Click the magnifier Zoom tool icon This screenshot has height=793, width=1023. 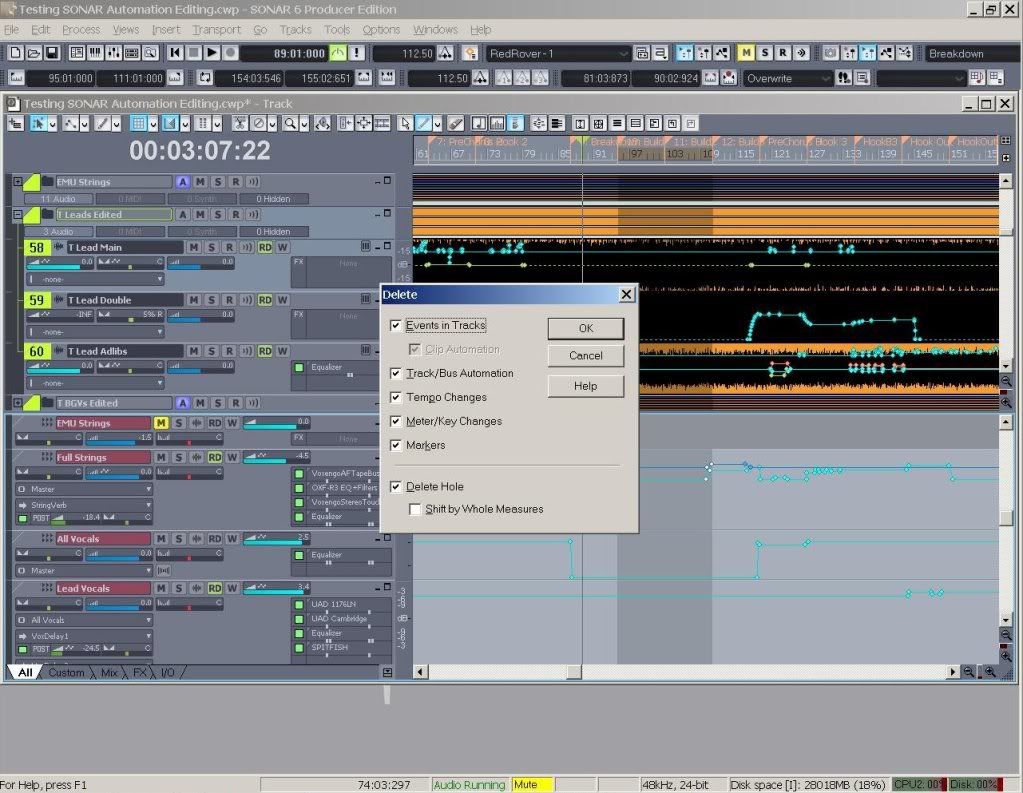pyautogui.click(x=289, y=123)
